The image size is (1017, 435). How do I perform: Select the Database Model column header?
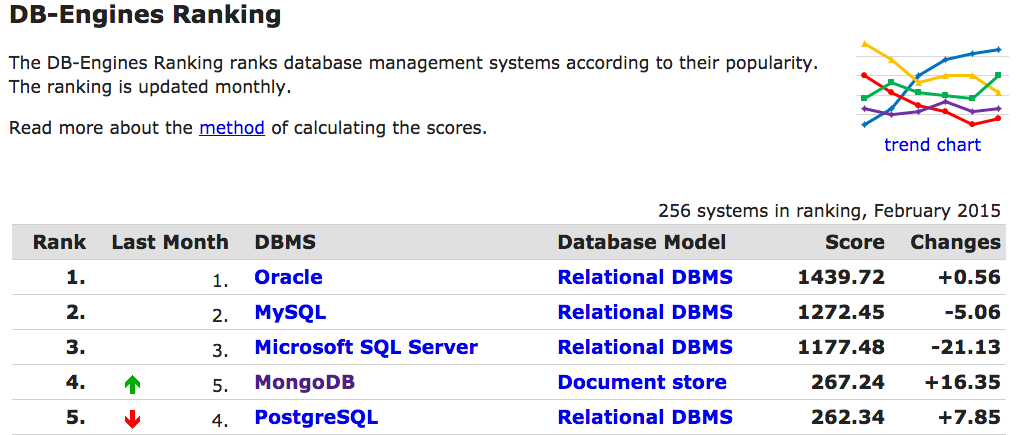(x=641, y=242)
